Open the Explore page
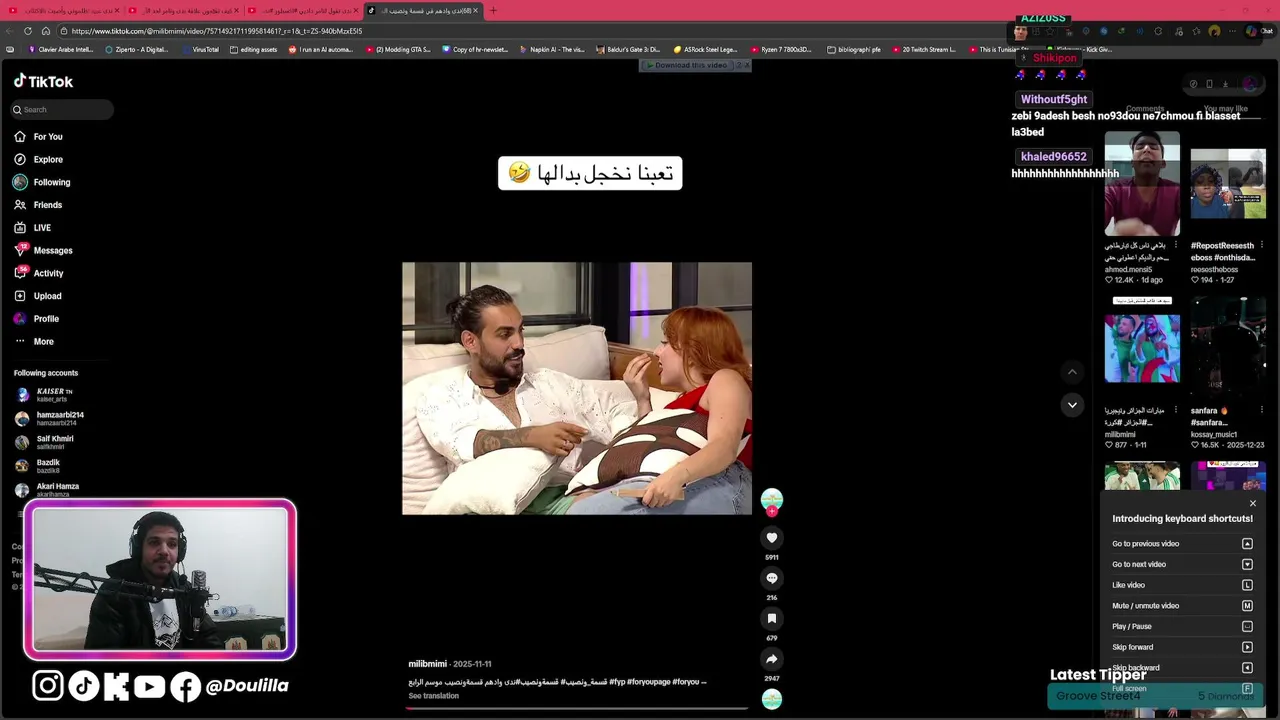 pos(38,160)
